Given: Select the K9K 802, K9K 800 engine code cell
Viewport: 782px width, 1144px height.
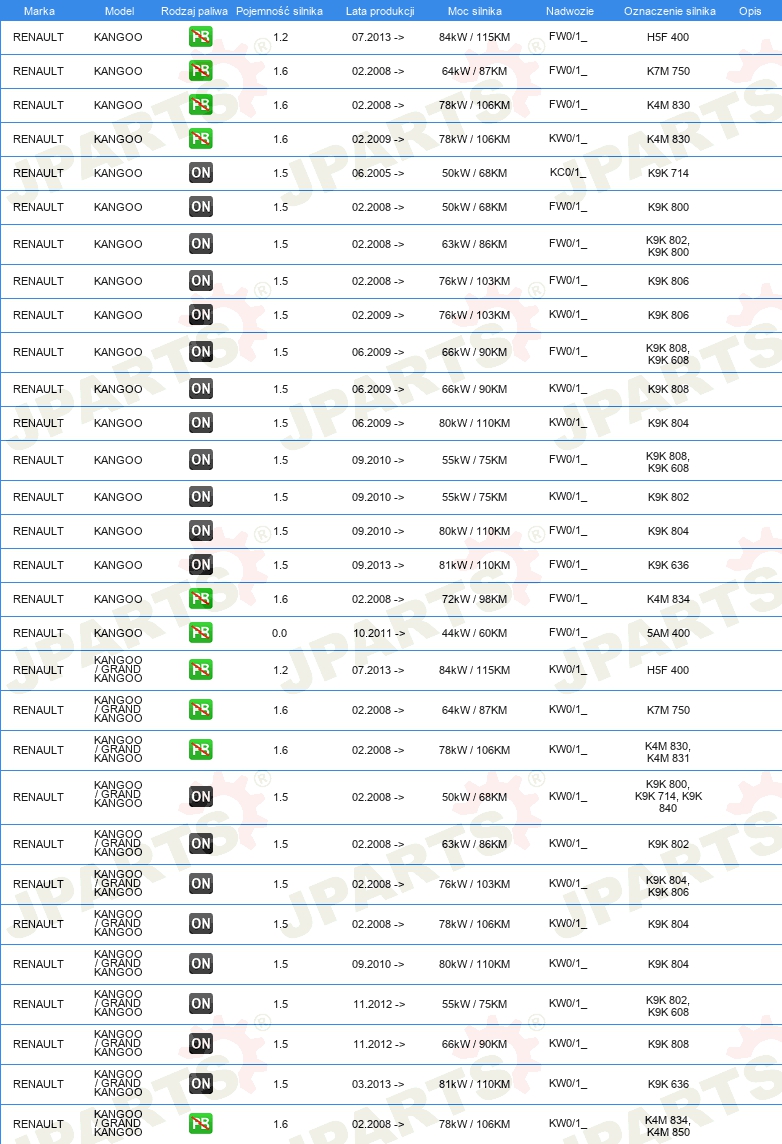Looking at the screenshot, I should 668,246.
